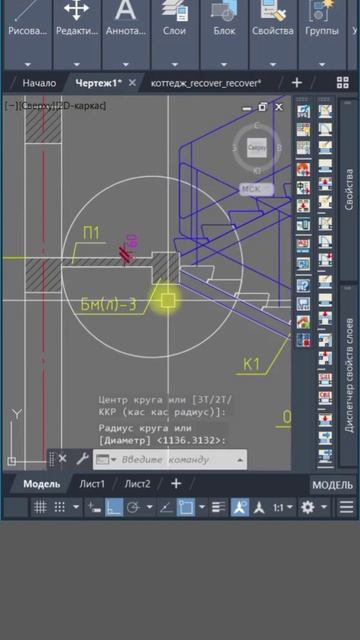The width and height of the screenshot is (360, 640).
Task: Open the [2D-каркас] visual style menu
Action: pos(81,106)
